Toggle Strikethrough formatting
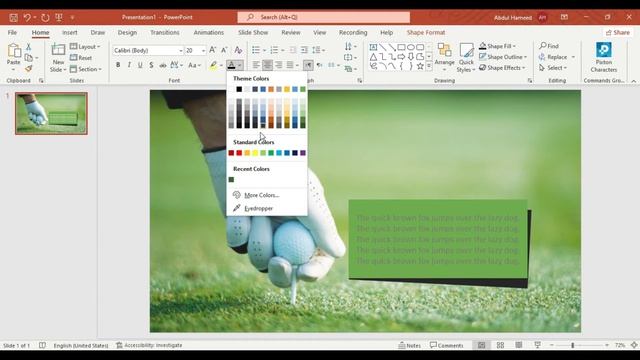 click(x=162, y=65)
